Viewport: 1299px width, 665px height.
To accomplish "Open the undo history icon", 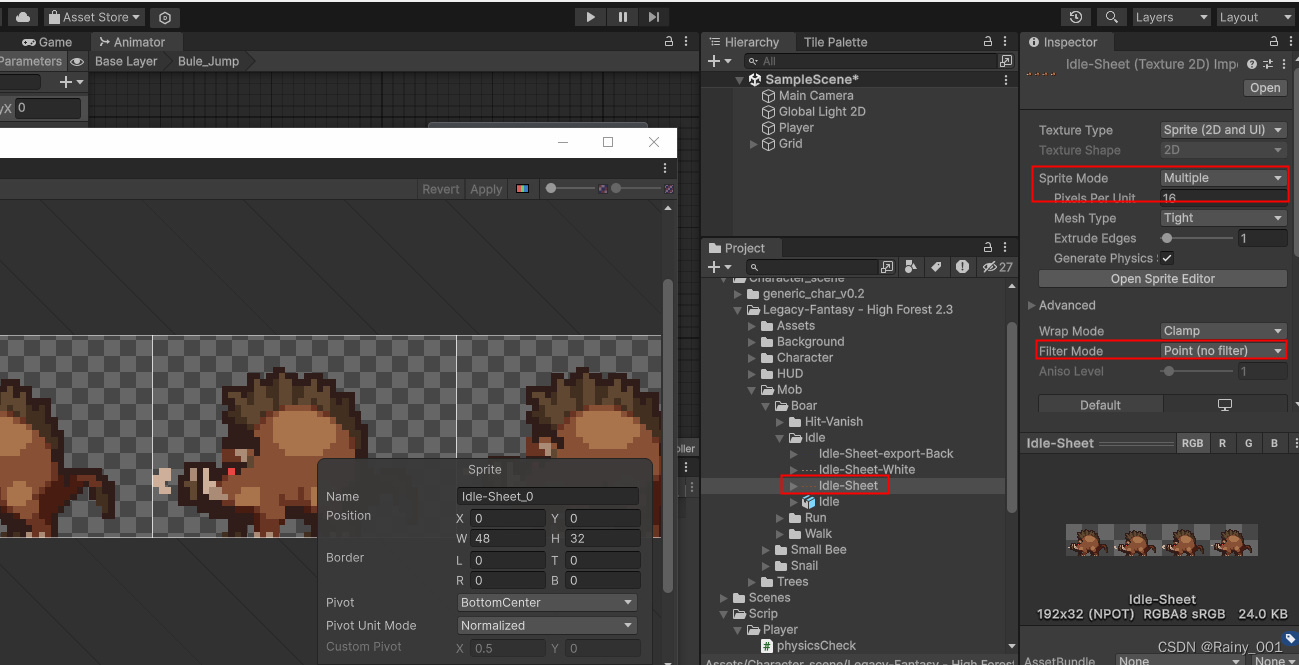I will click(1076, 17).
